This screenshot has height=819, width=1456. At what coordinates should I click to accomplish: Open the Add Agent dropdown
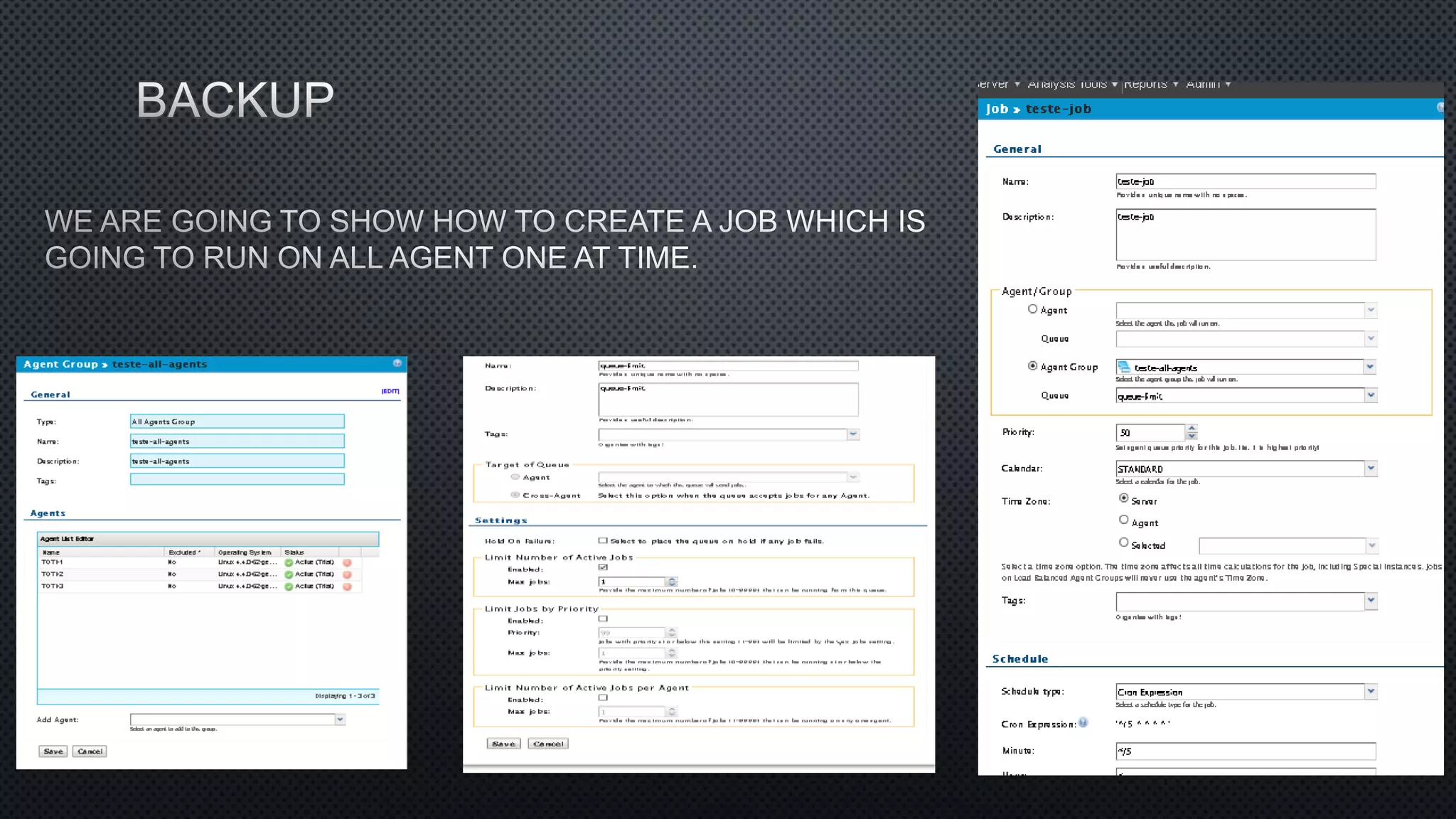pyautogui.click(x=340, y=719)
